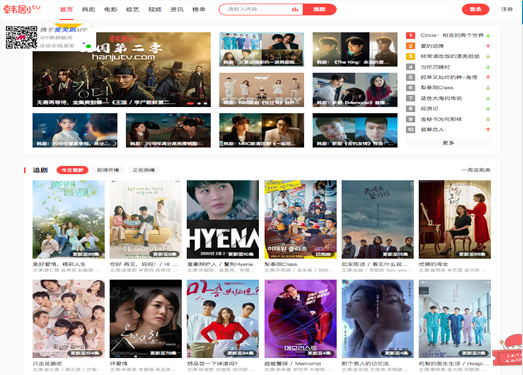This screenshot has height=375, width=523.
Task: Click the gray number 10 rank badge
Action: pos(410,129)
